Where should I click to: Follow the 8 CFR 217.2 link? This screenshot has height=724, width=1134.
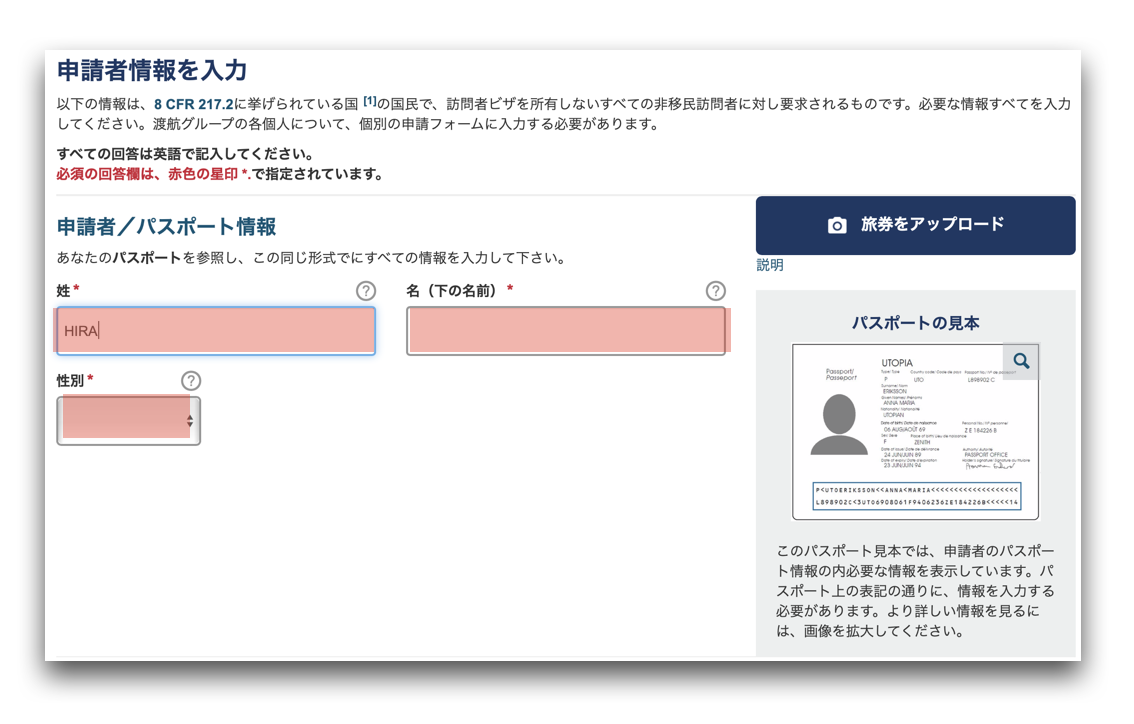click(x=193, y=104)
